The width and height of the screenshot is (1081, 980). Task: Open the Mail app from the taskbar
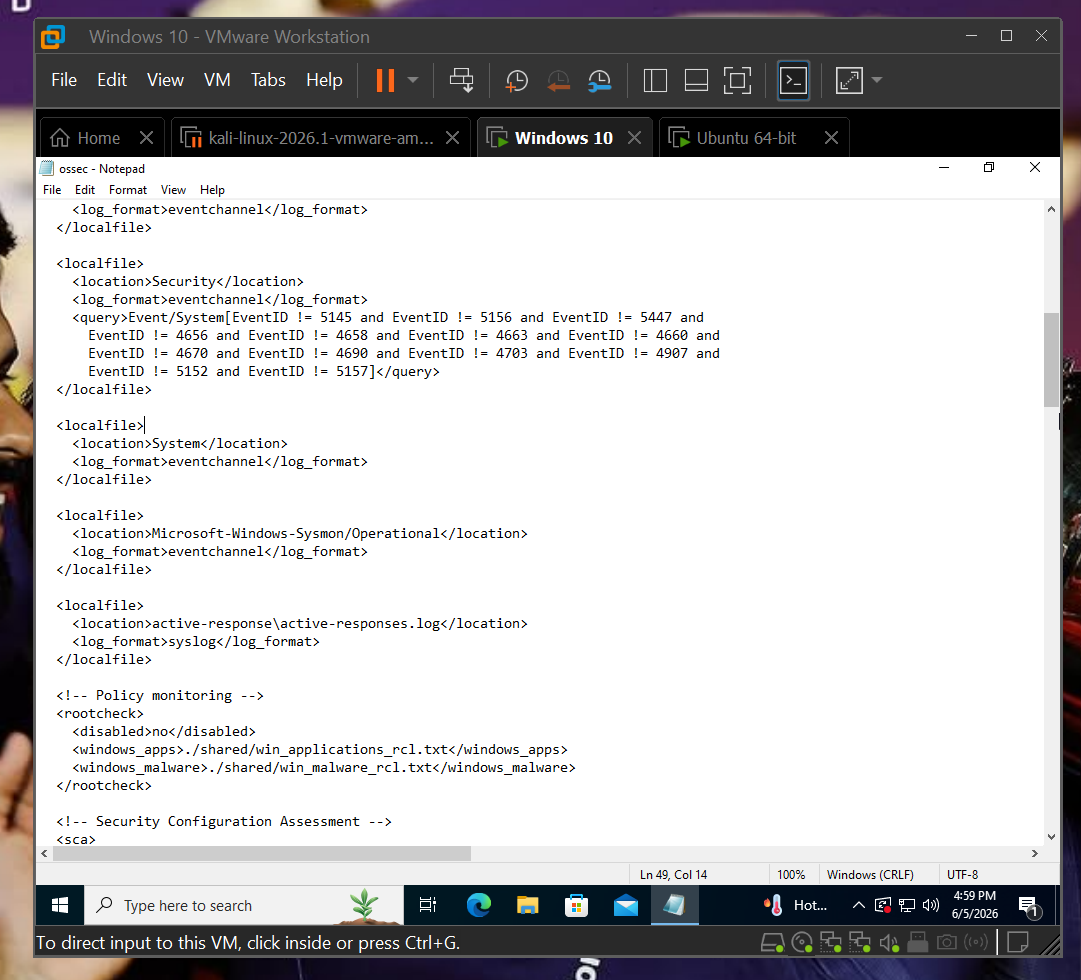[626, 905]
